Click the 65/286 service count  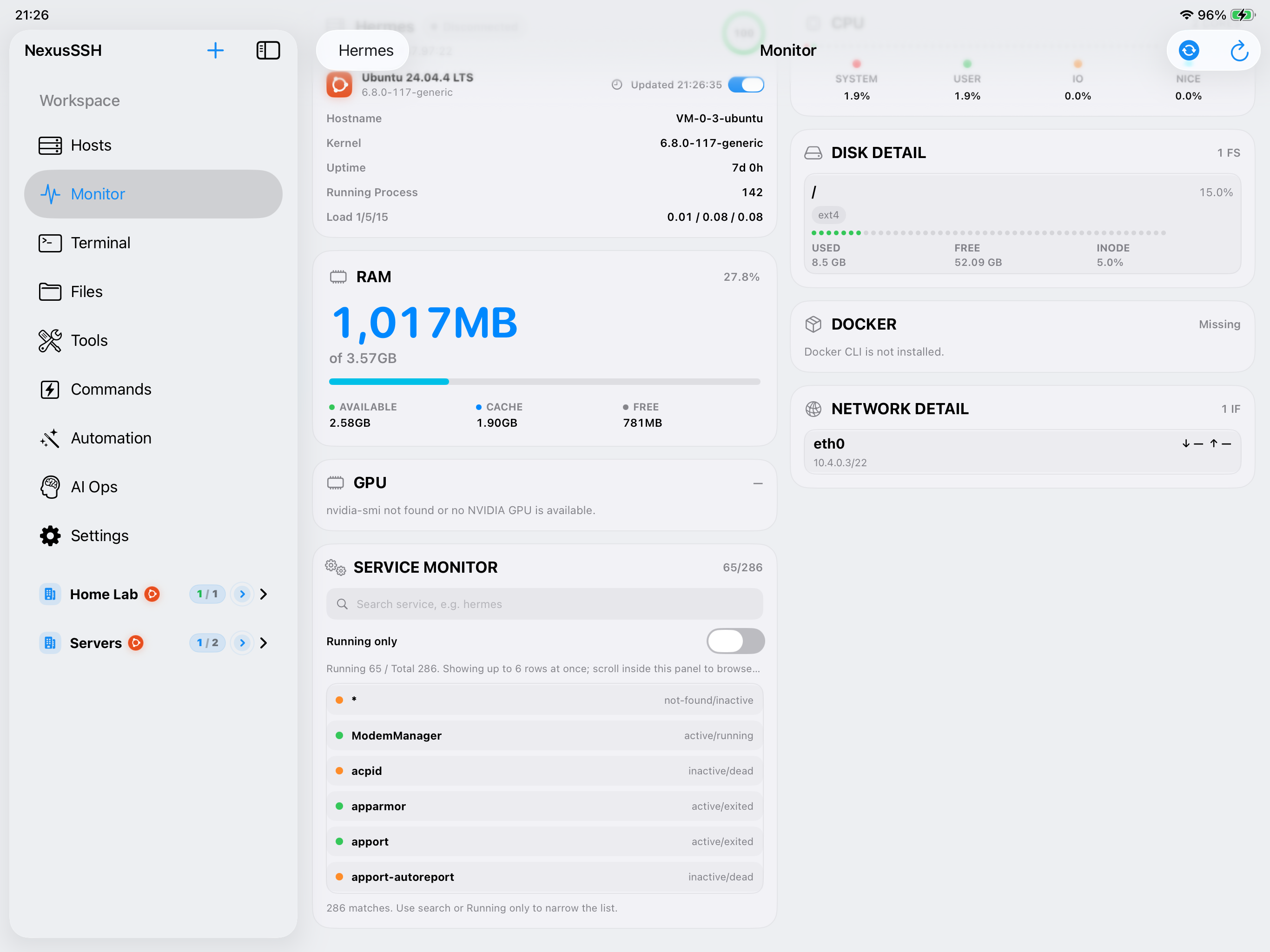pos(742,568)
